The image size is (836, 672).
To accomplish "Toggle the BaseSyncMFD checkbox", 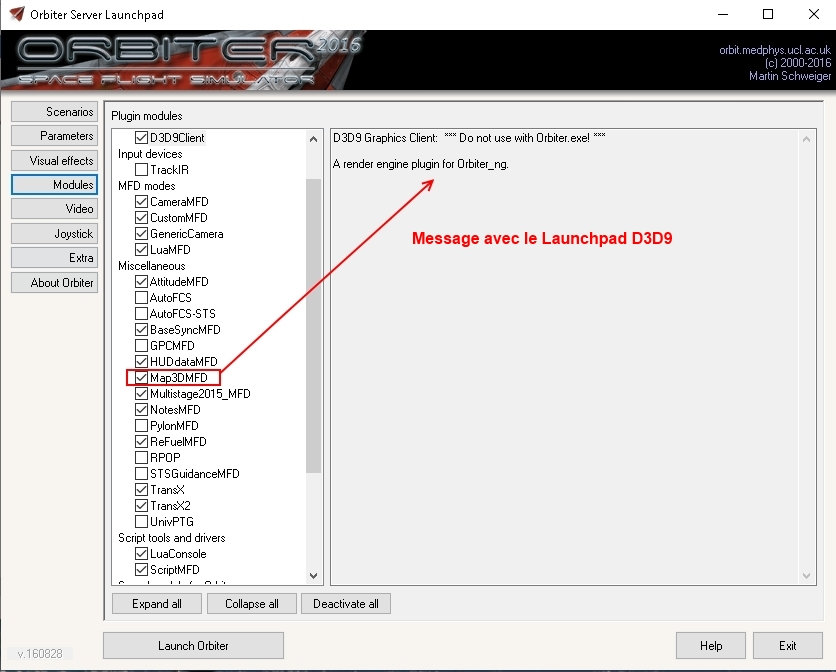I will pos(141,330).
